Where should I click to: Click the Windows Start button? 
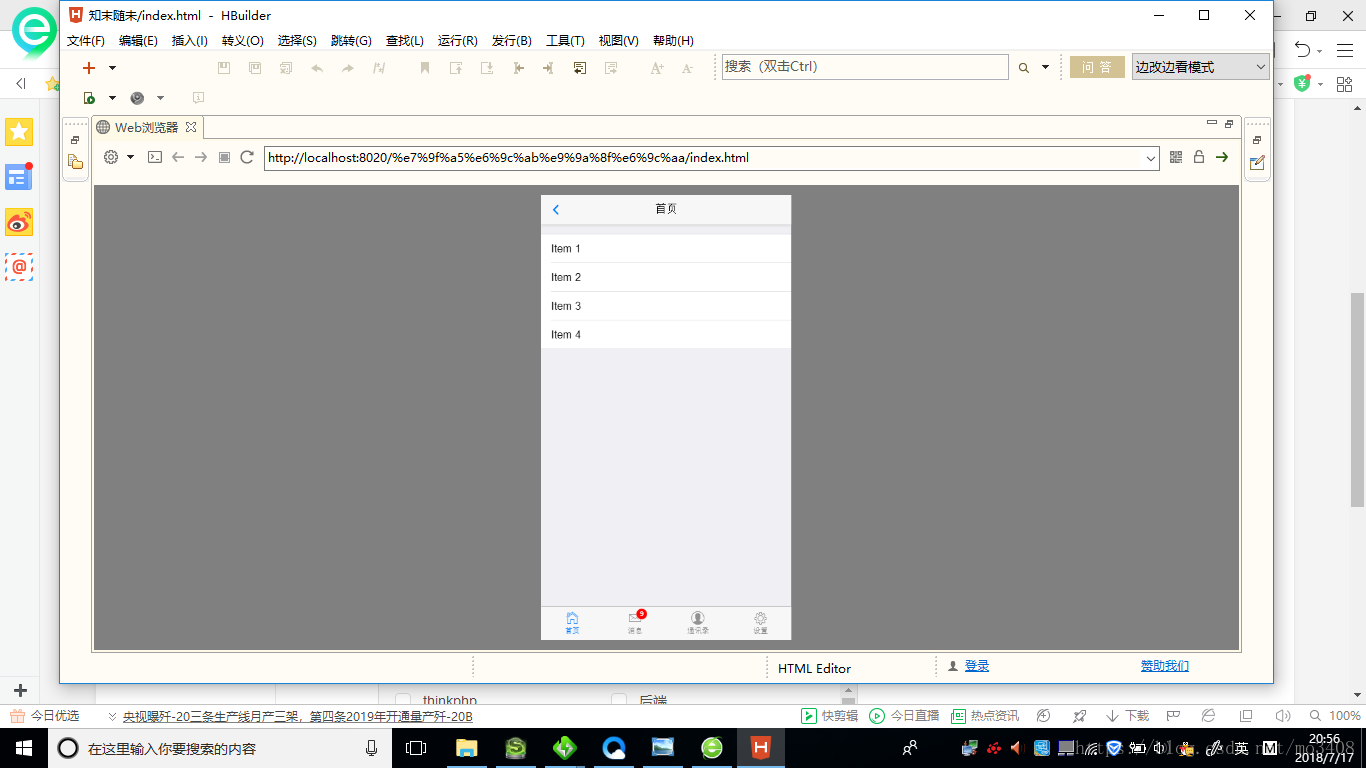24,748
